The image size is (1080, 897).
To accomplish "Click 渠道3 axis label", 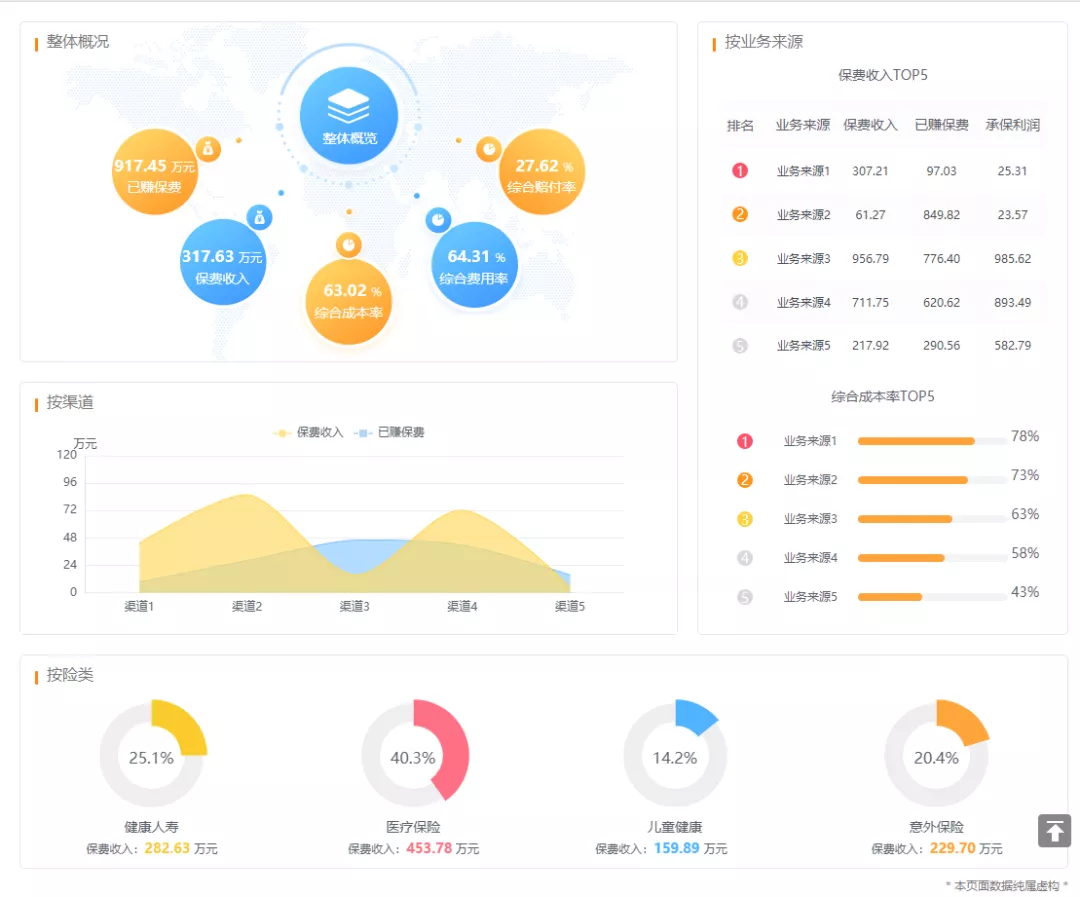I will pyautogui.click(x=355, y=606).
